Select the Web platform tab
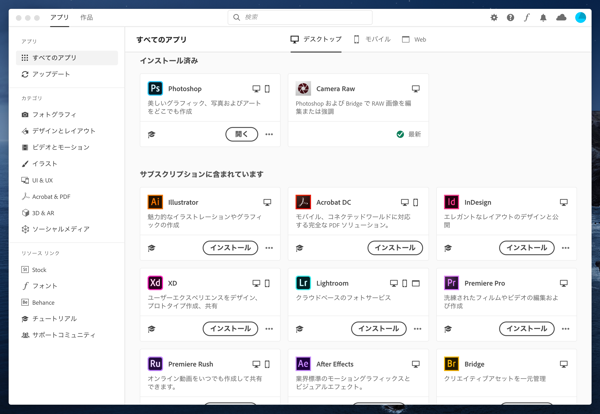Image resolution: width=600 pixels, height=414 pixels. click(x=414, y=39)
